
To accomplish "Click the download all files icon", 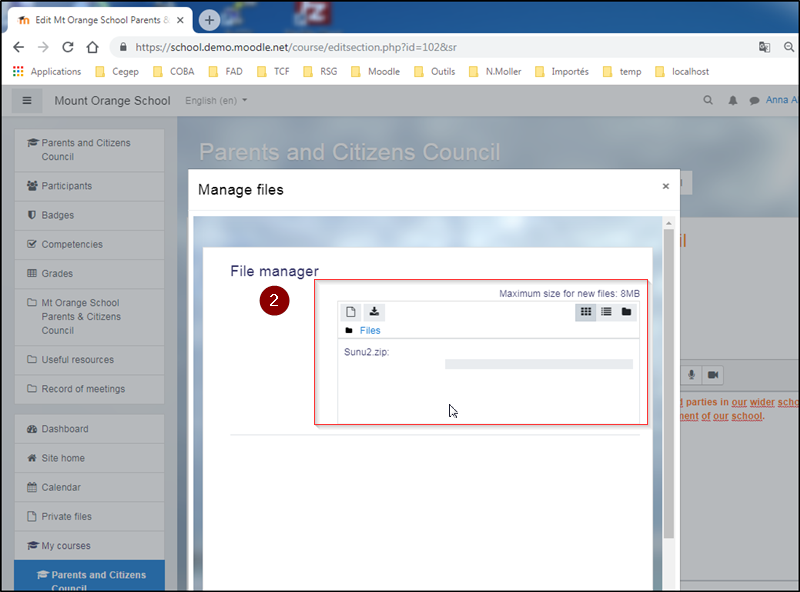I will pyautogui.click(x=374, y=312).
